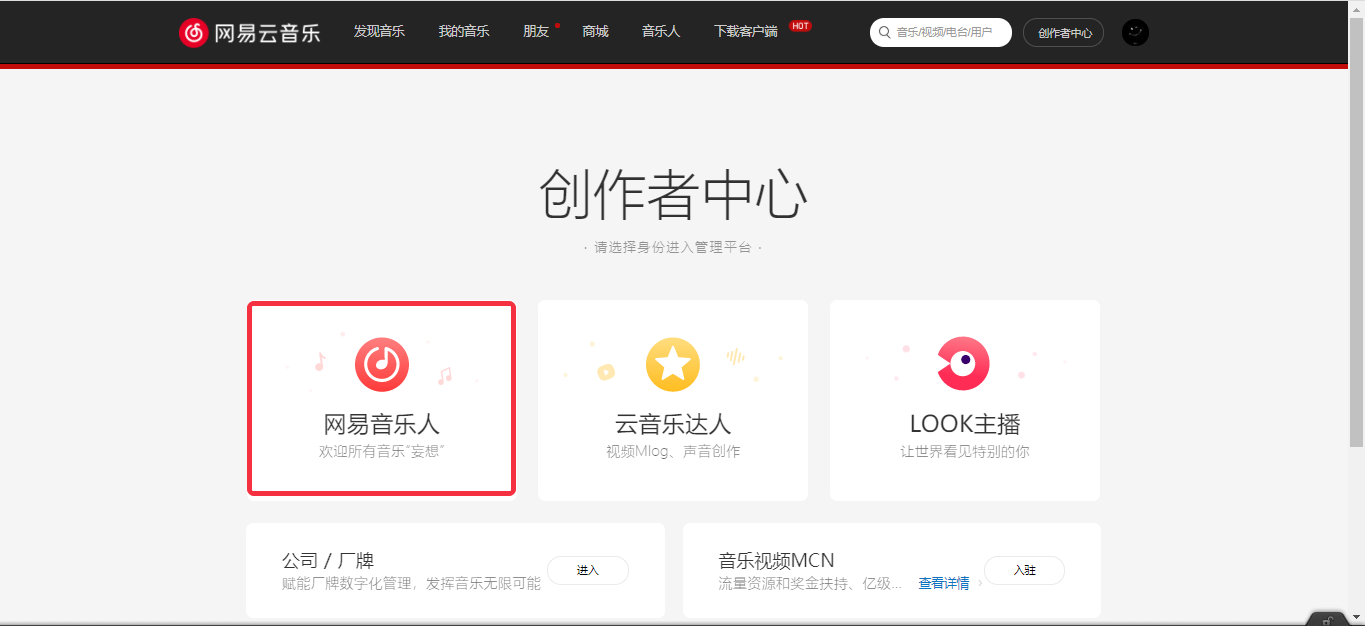Go to 我的音乐 in the navigation
This screenshot has width=1365, height=626.
click(x=464, y=32)
